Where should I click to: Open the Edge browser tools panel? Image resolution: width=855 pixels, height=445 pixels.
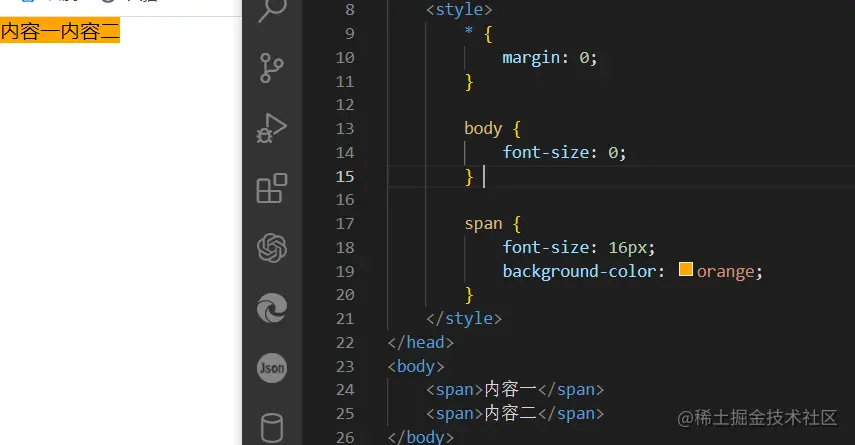click(272, 308)
